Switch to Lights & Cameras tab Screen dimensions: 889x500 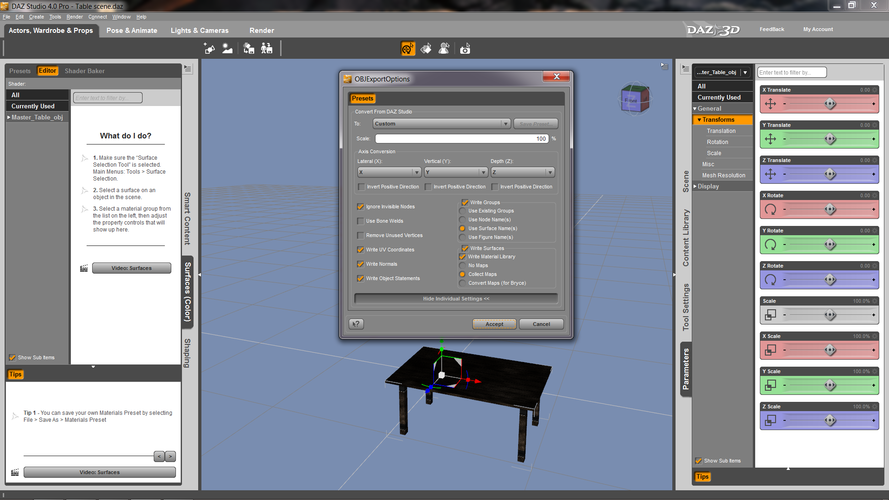(200, 31)
